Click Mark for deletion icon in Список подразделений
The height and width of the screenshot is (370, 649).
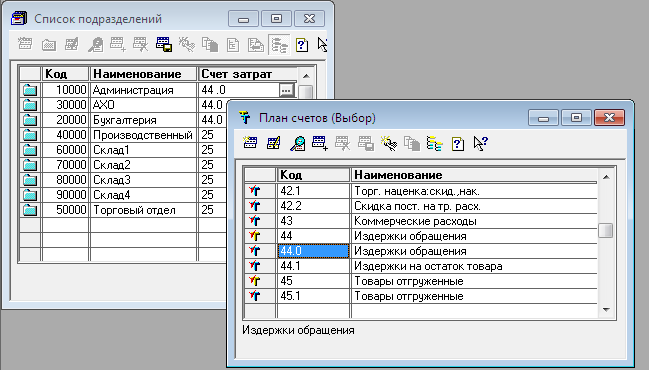click(140, 44)
